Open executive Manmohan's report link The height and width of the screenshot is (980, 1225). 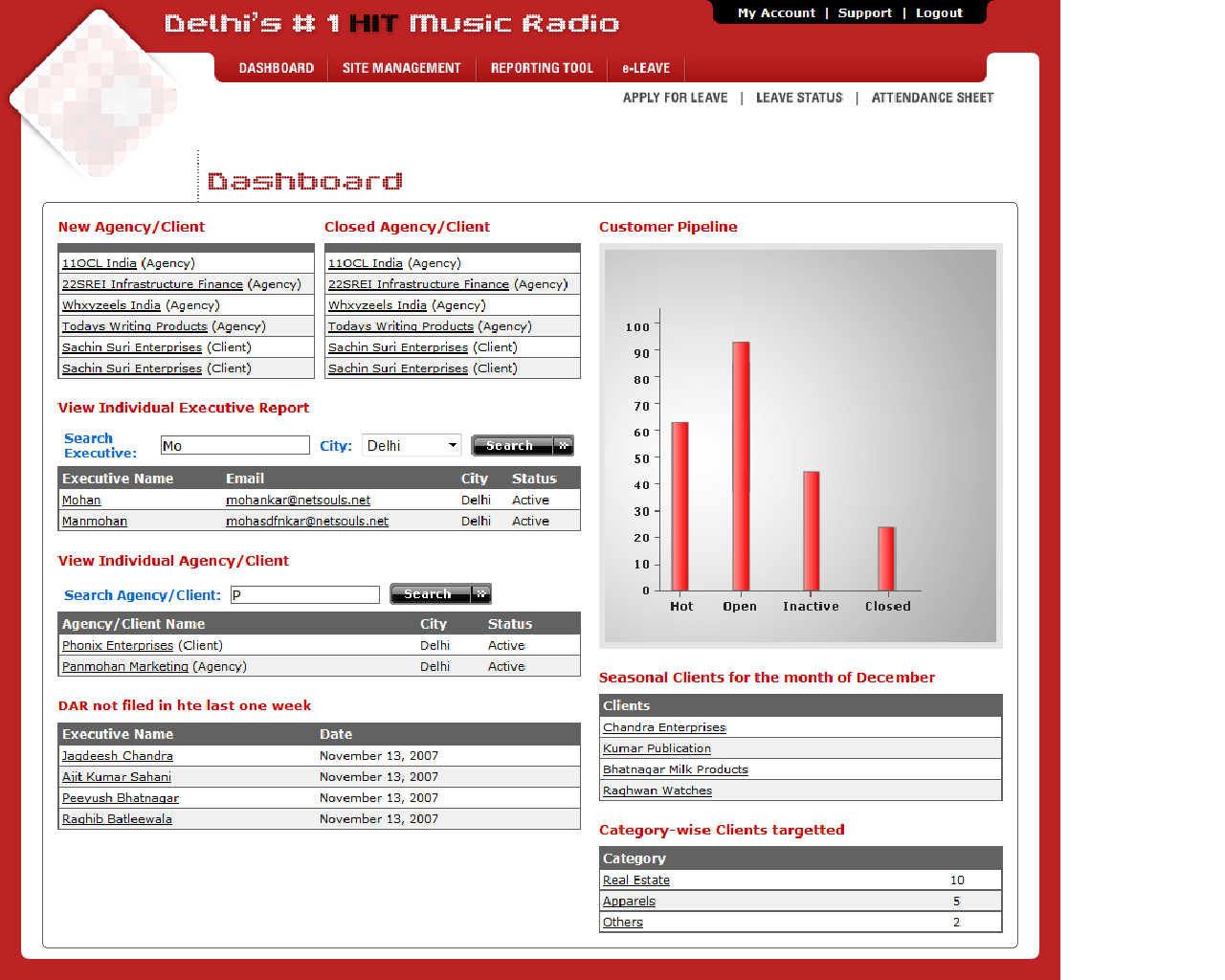pyautogui.click(x=95, y=522)
